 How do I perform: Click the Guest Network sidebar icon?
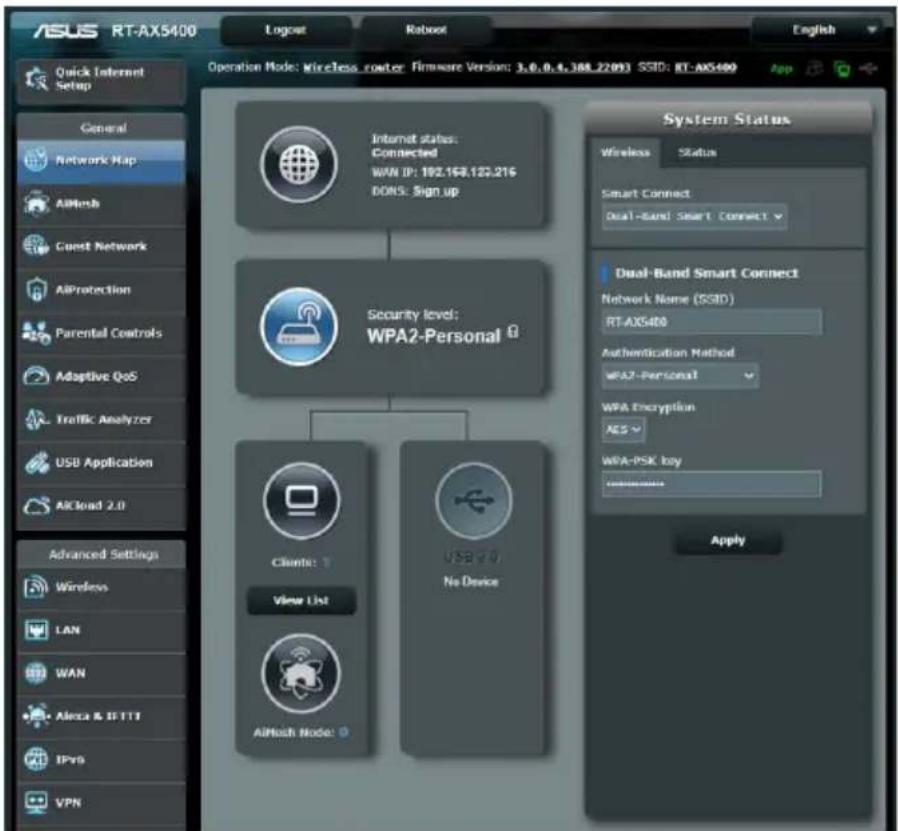(x=36, y=246)
